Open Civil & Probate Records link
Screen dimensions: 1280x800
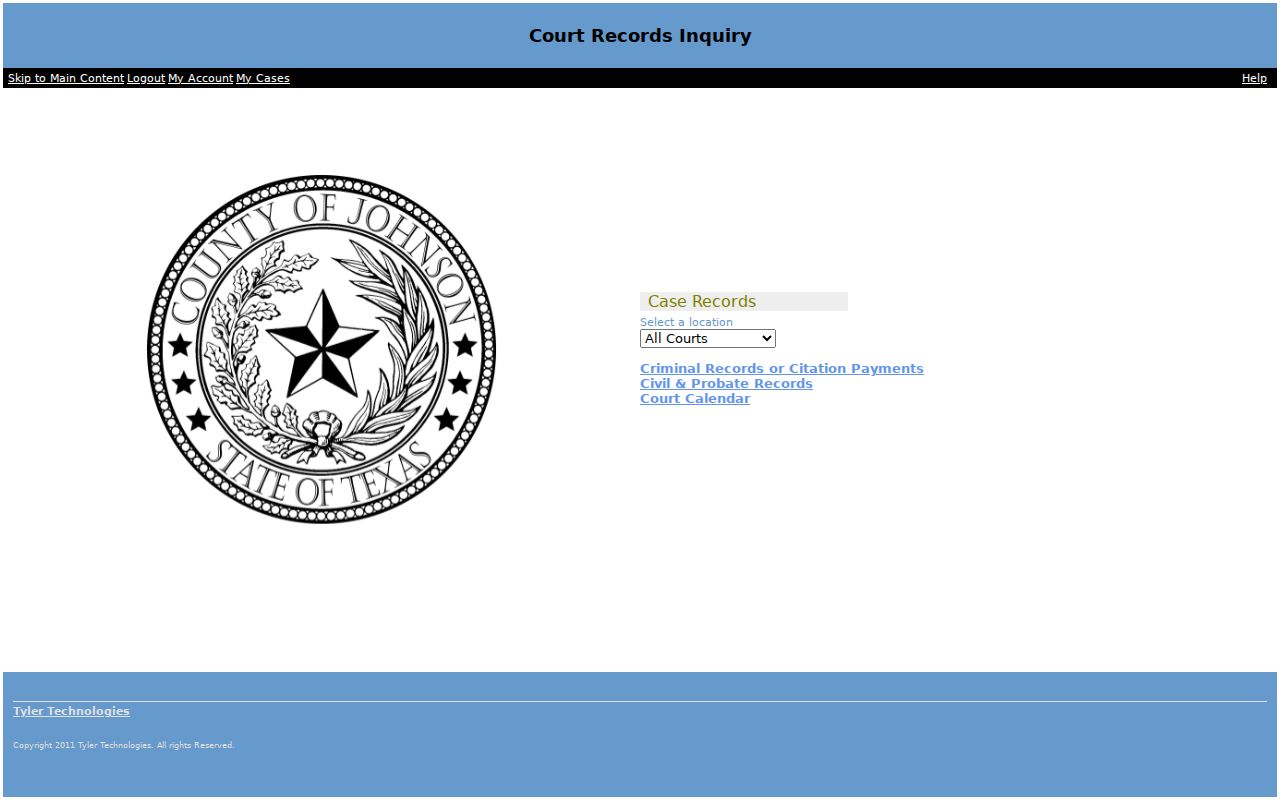(726, 384)
